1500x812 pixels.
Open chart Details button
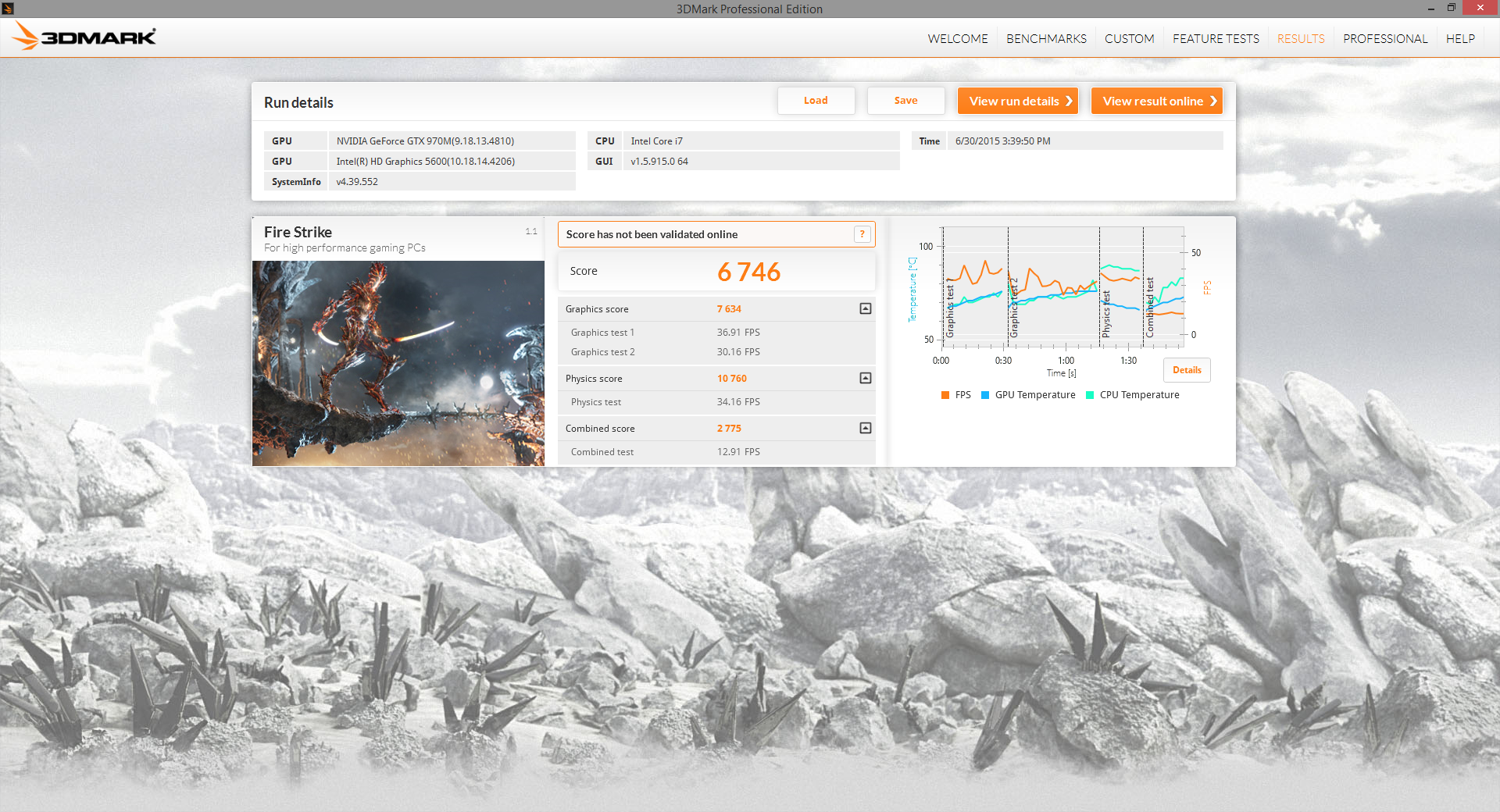(x=1187, y=370)
